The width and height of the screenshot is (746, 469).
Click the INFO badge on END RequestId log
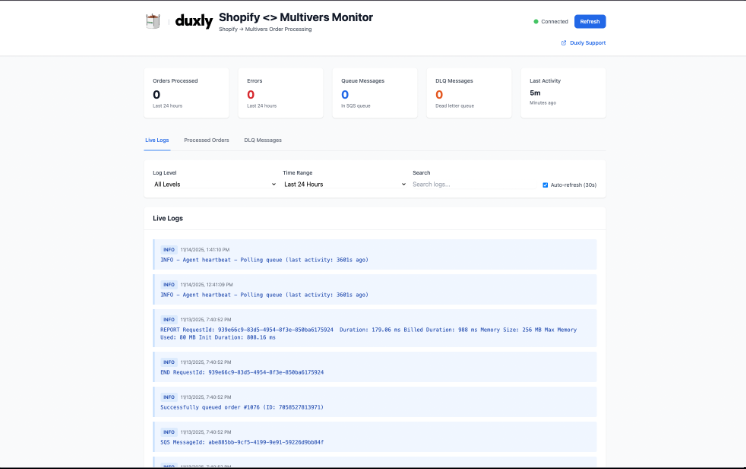pyautogui.click(x=169, y=362)
